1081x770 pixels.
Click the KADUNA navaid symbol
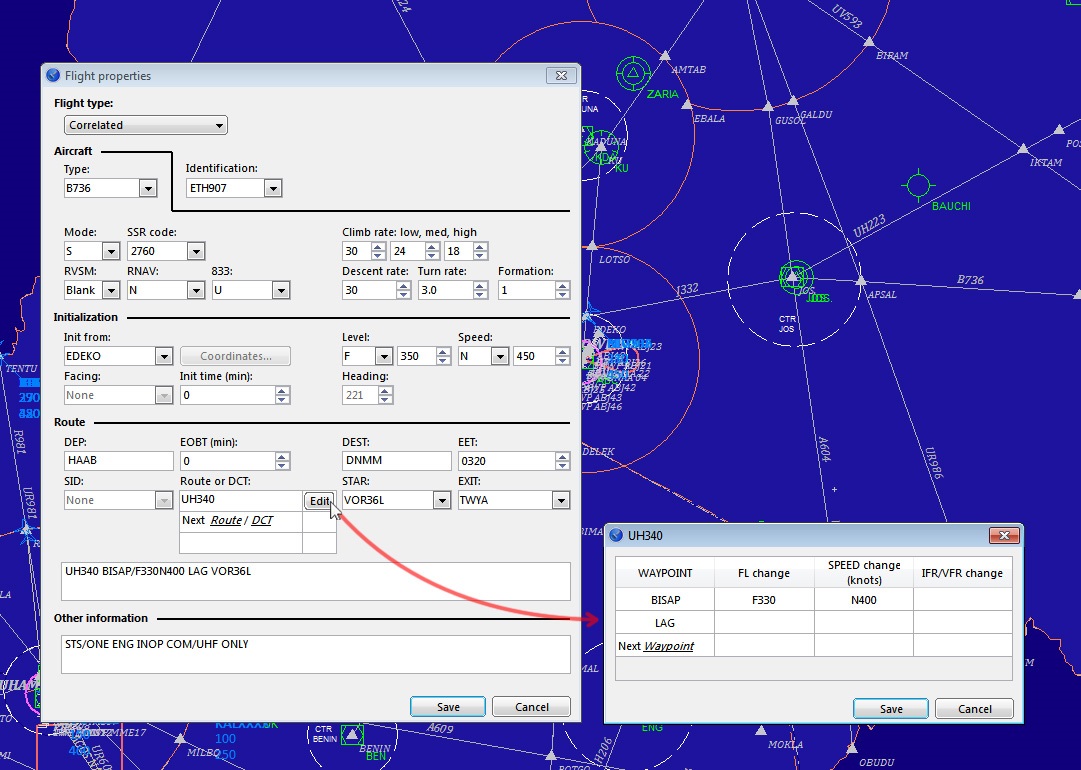[x=601, y=146]
